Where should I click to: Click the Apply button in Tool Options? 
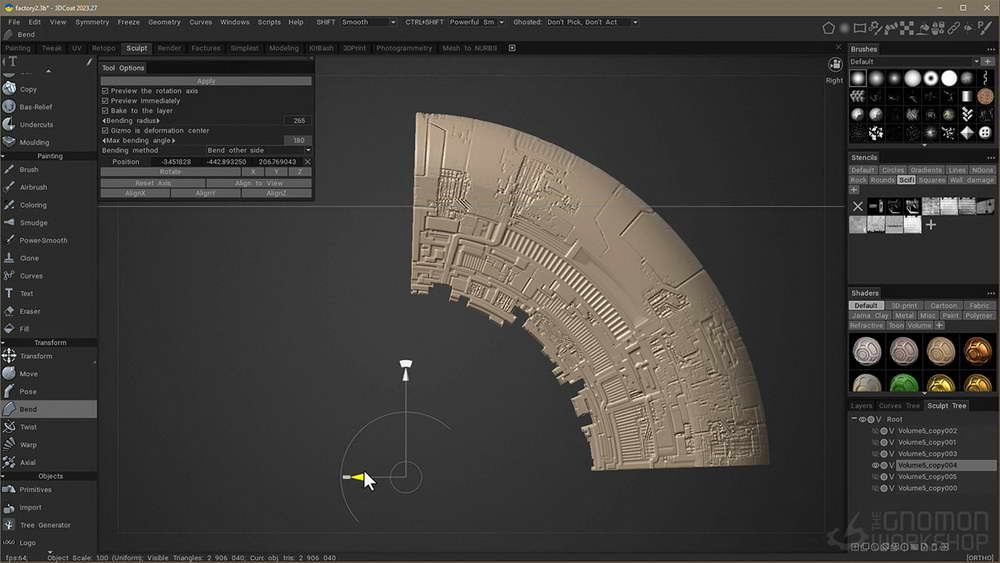point(206,82)
